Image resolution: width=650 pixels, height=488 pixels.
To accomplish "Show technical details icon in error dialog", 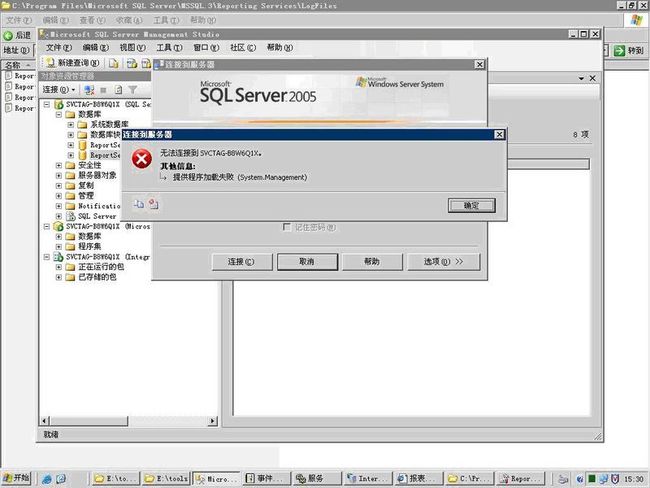I will pyautogui.click(x=153, y=204).
